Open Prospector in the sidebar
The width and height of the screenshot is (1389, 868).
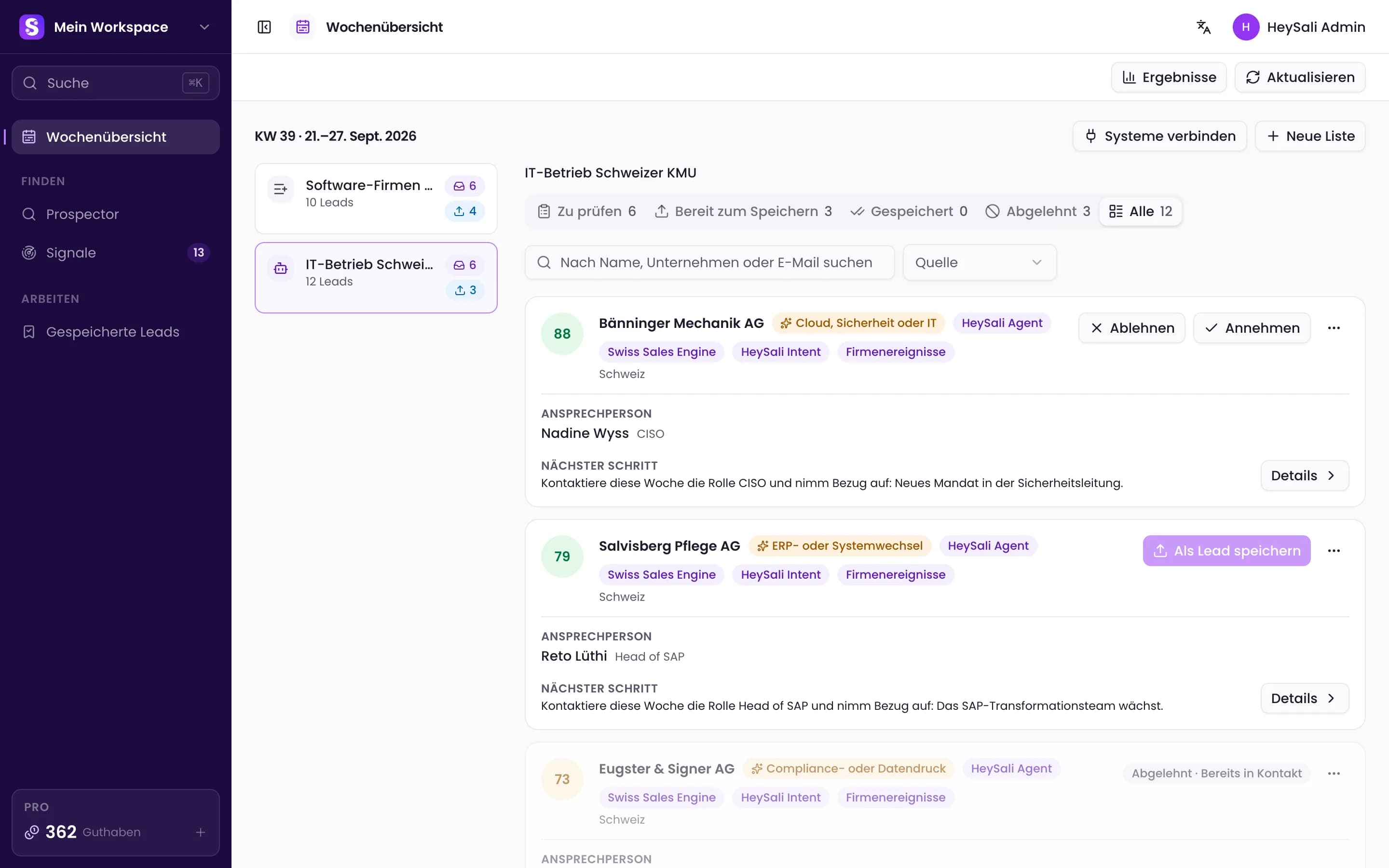coord(115,214)
